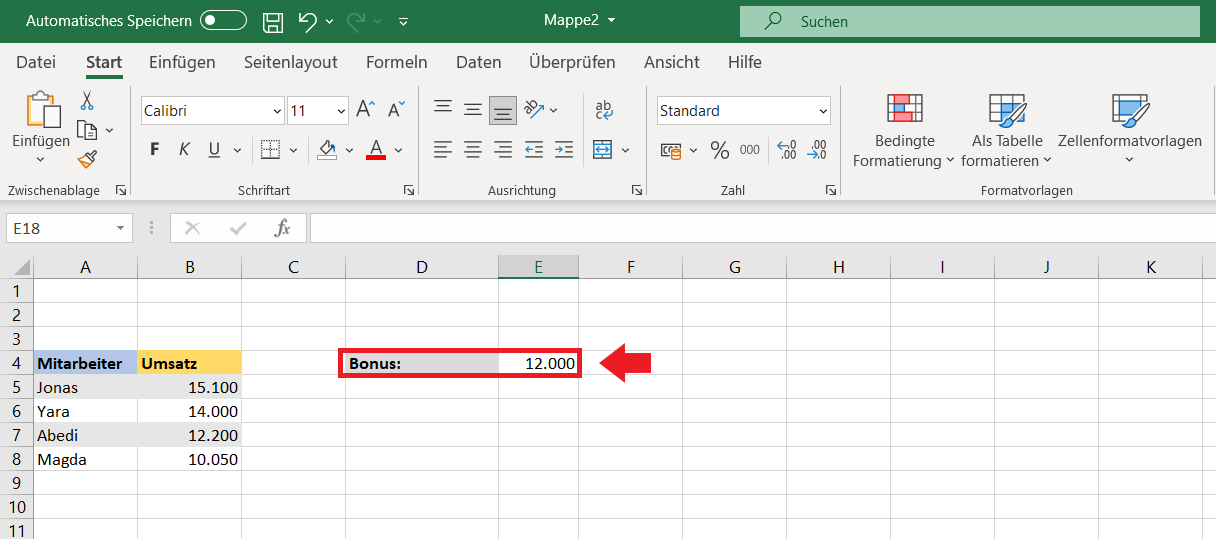Click the fill color bucket icon
This screenshot has width=1216, height=539.
(327, 150)
